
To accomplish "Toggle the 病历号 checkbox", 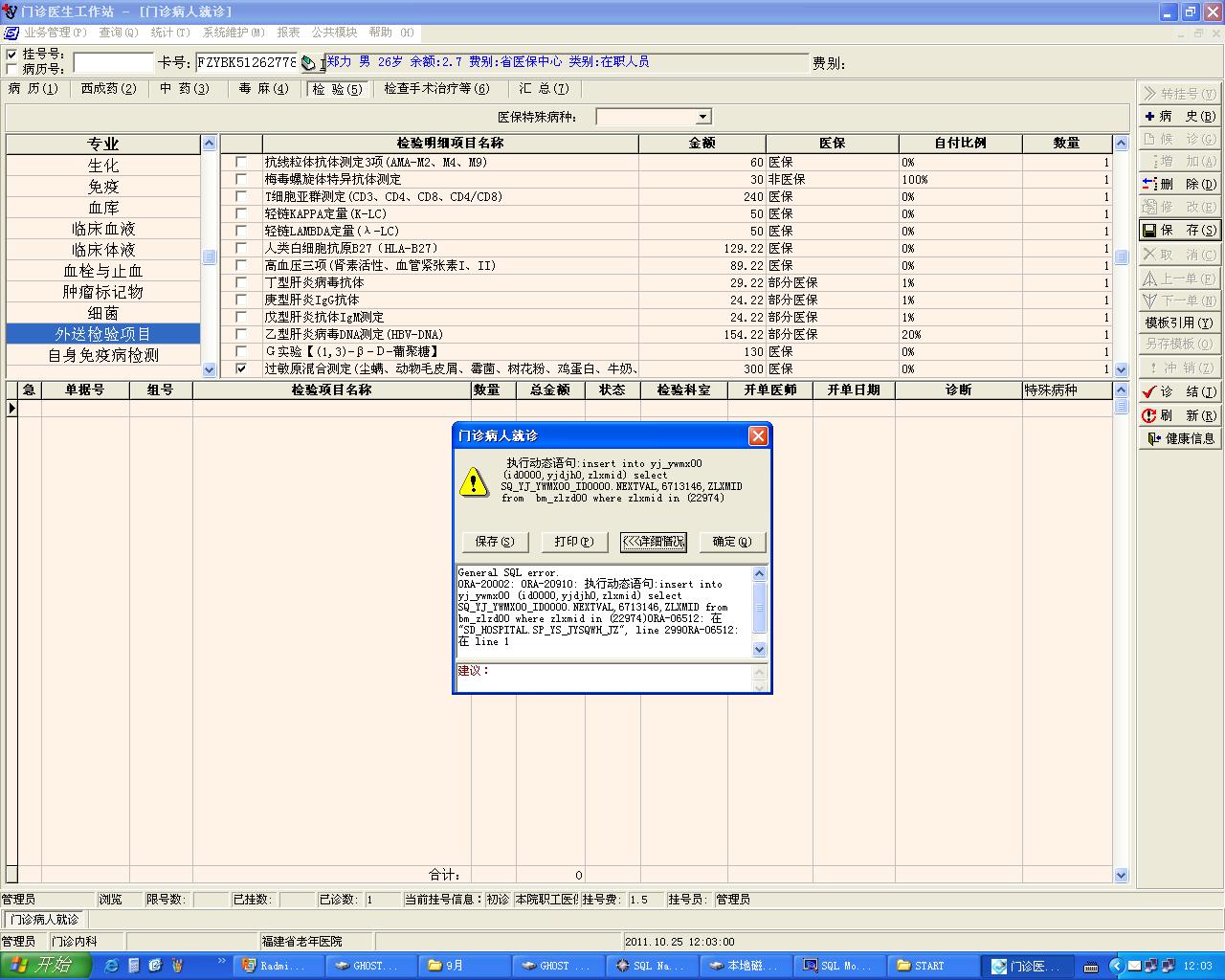I will point(11,69).
